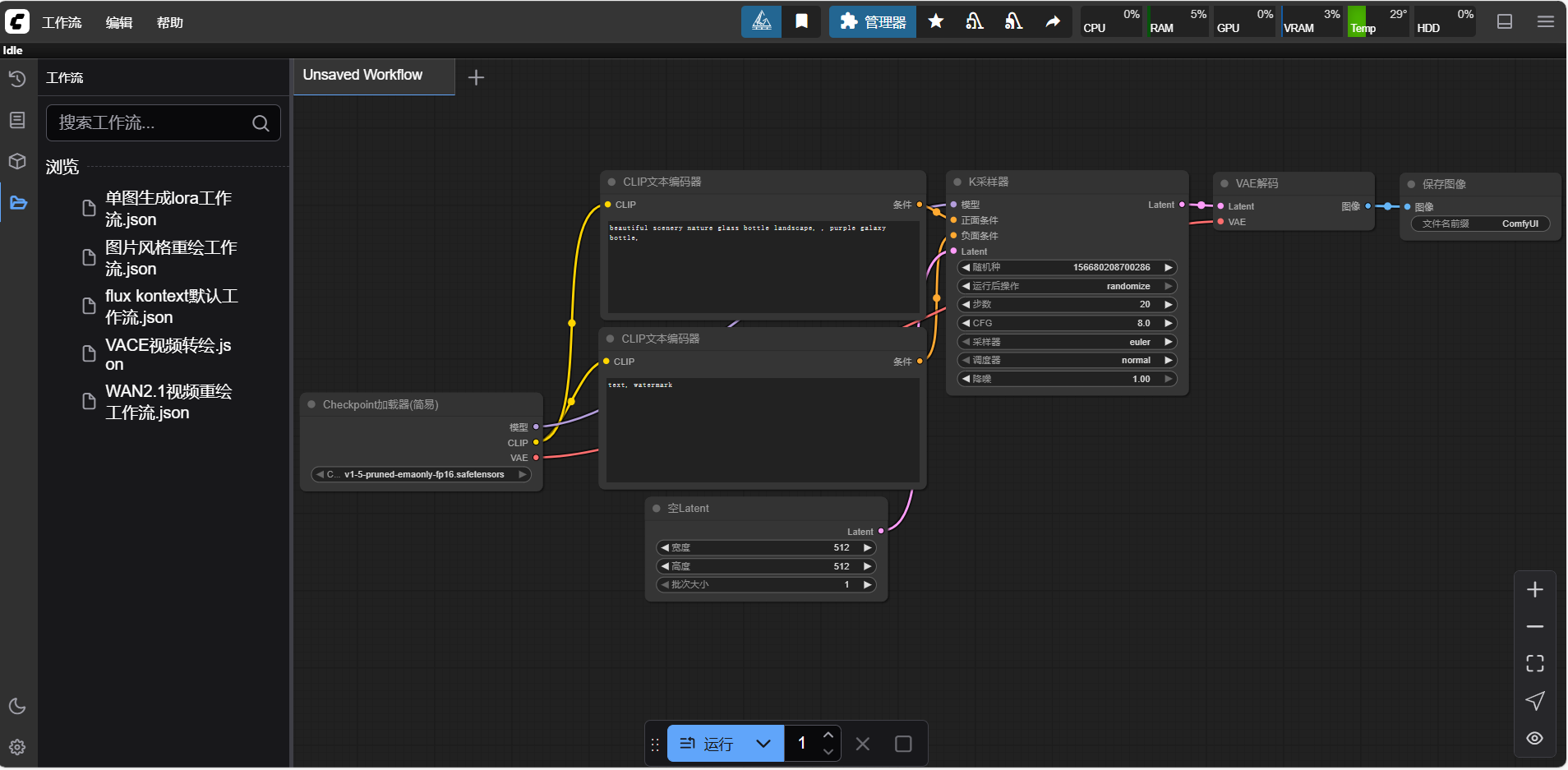The image size is (1568, 770).
Task: Decrease the batch count stepper down arrow
Action: 828,752
